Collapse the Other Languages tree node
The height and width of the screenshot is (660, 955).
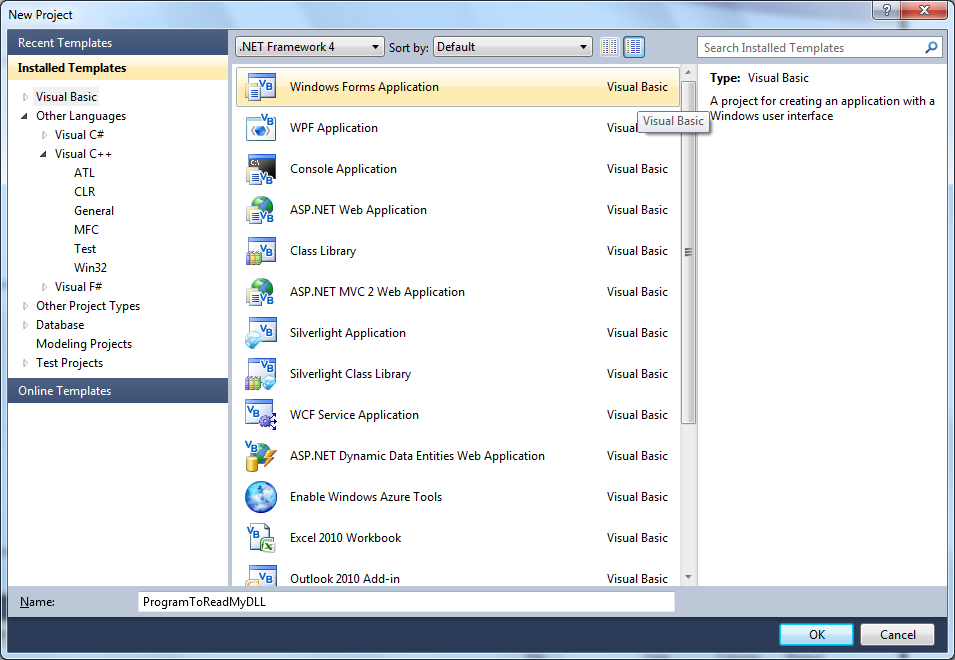pos(25,116)
